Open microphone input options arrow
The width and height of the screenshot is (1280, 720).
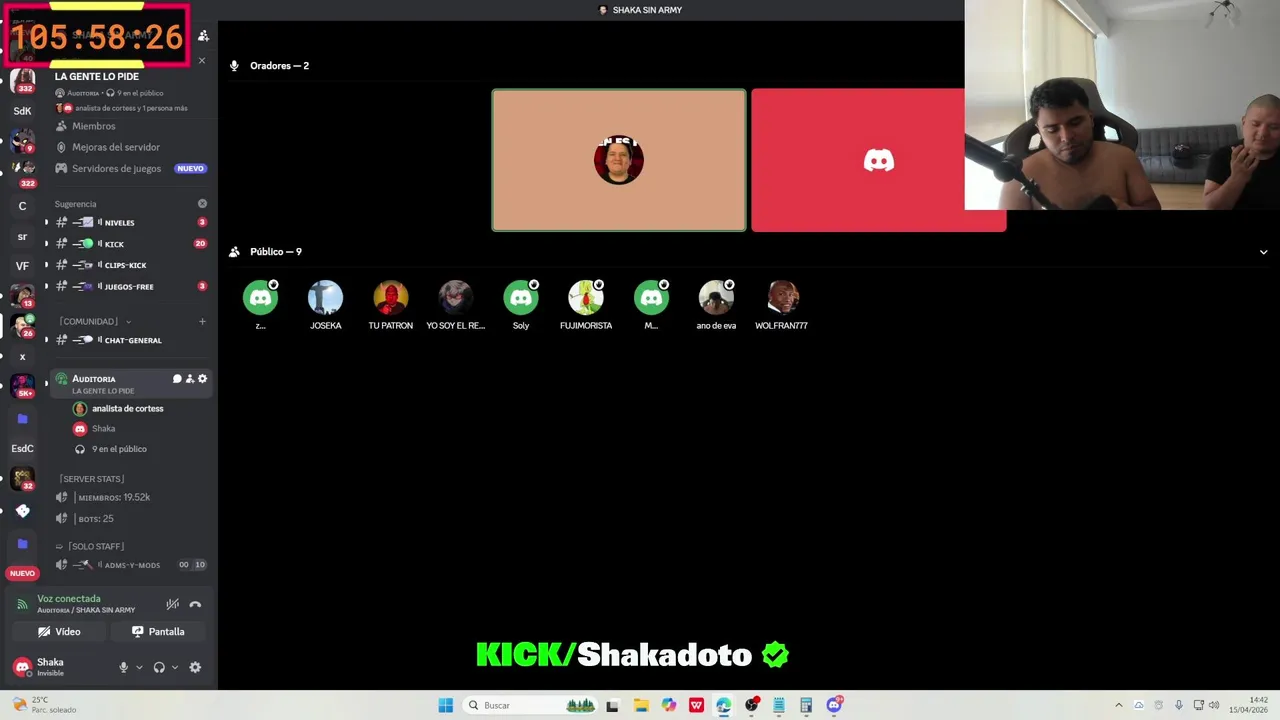click(139, 667)
